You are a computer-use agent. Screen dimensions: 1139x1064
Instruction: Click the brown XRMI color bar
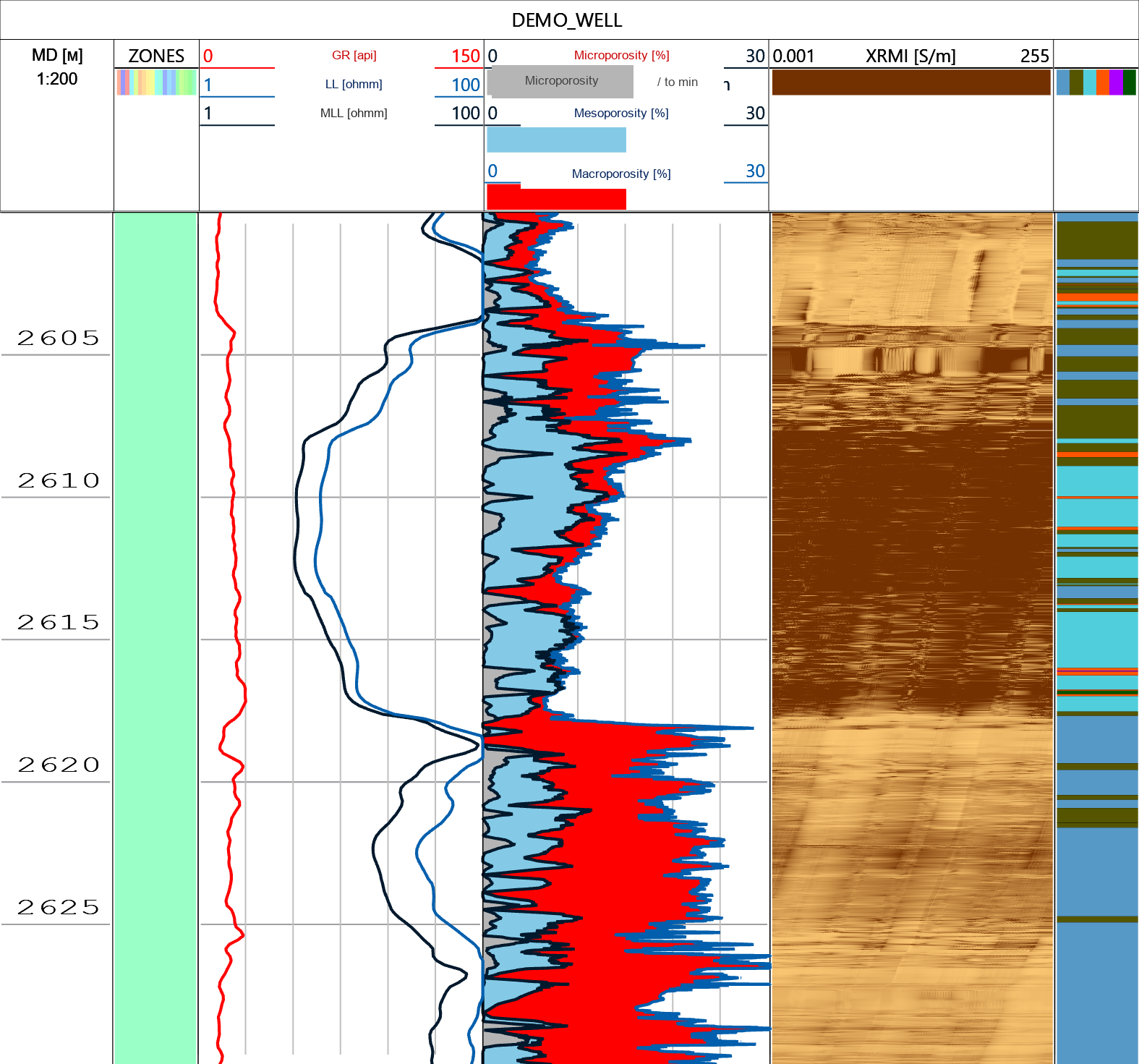click(x=911, y=82)
